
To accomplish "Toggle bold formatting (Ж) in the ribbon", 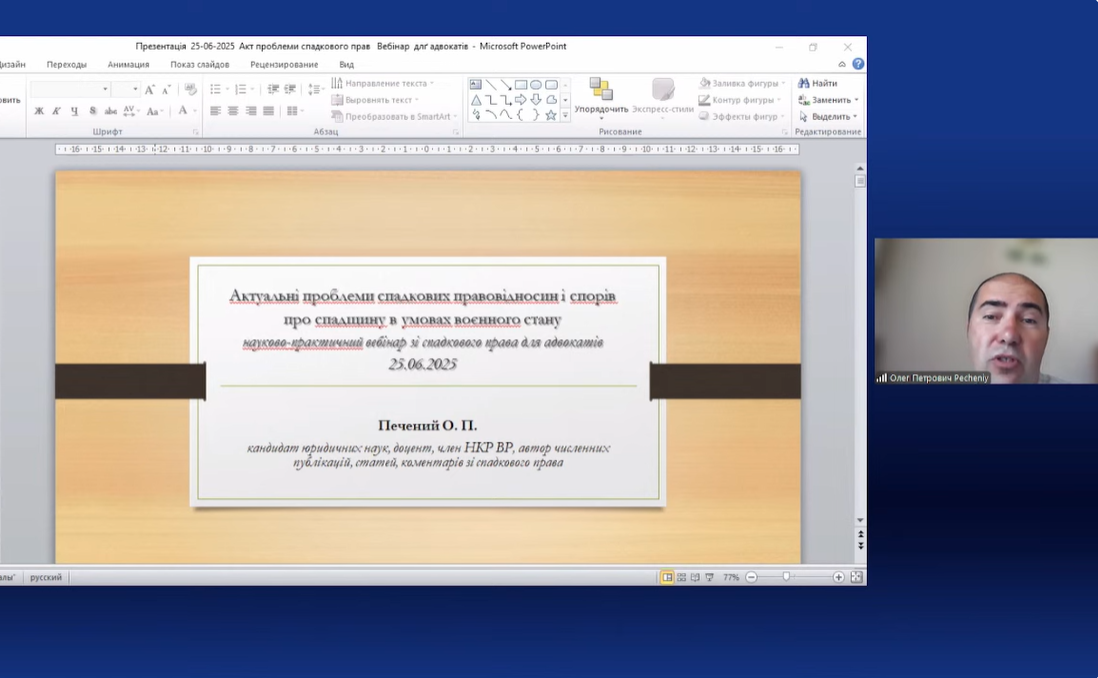I will pos(39,111).
